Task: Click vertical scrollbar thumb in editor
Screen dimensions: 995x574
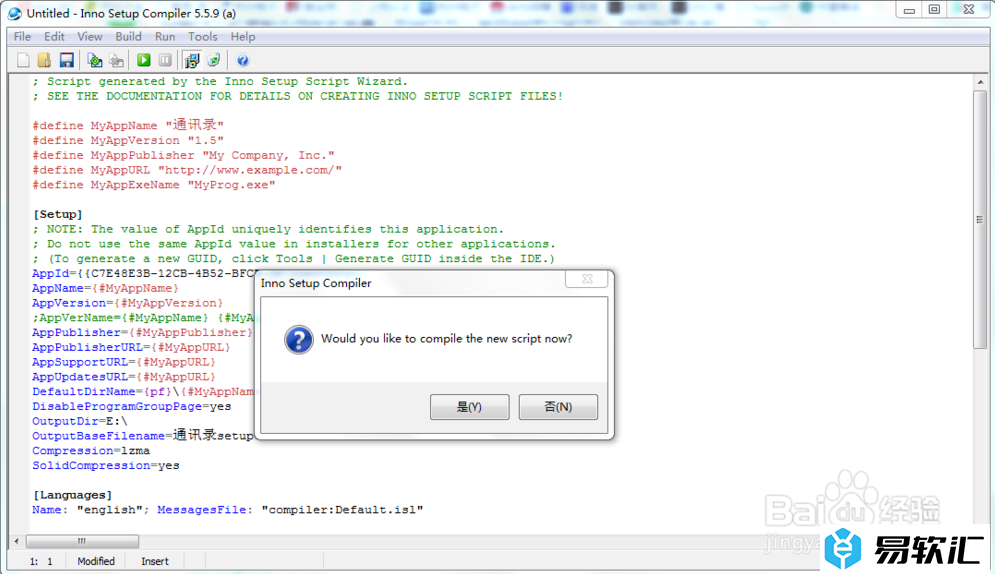Action: [980, 219]
